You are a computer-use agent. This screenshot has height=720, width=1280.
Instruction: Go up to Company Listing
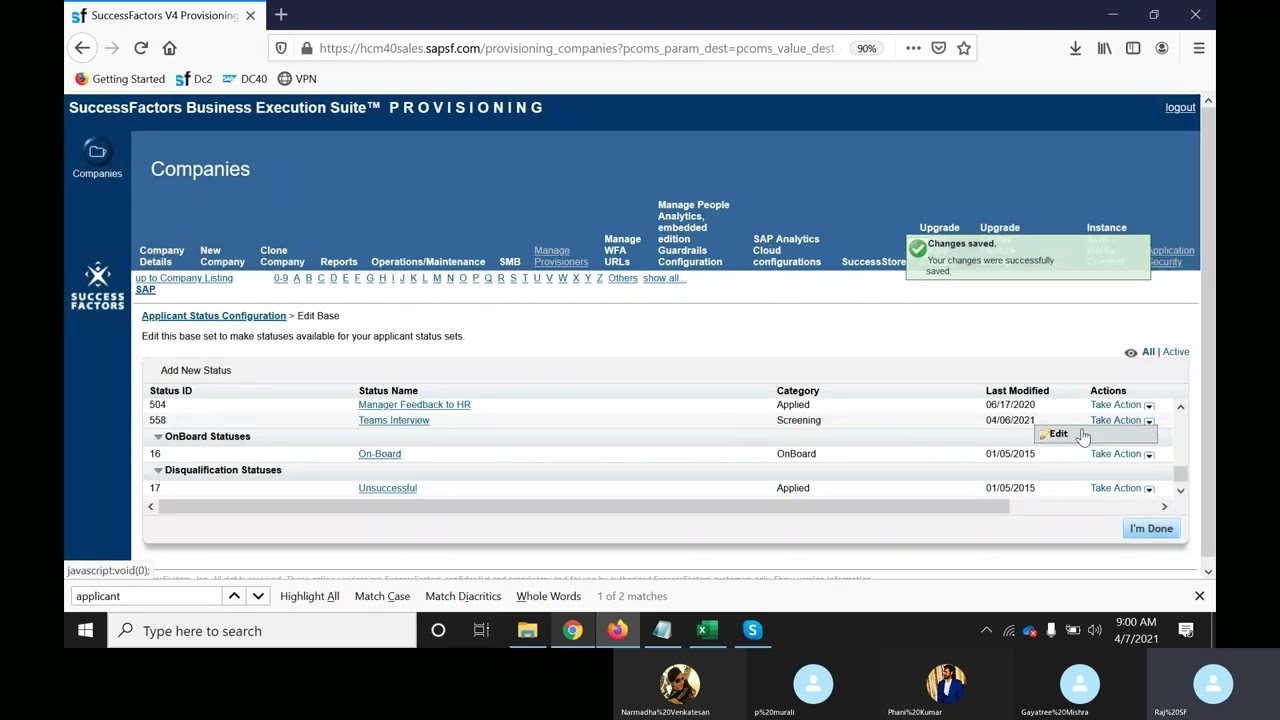[184, 278]
